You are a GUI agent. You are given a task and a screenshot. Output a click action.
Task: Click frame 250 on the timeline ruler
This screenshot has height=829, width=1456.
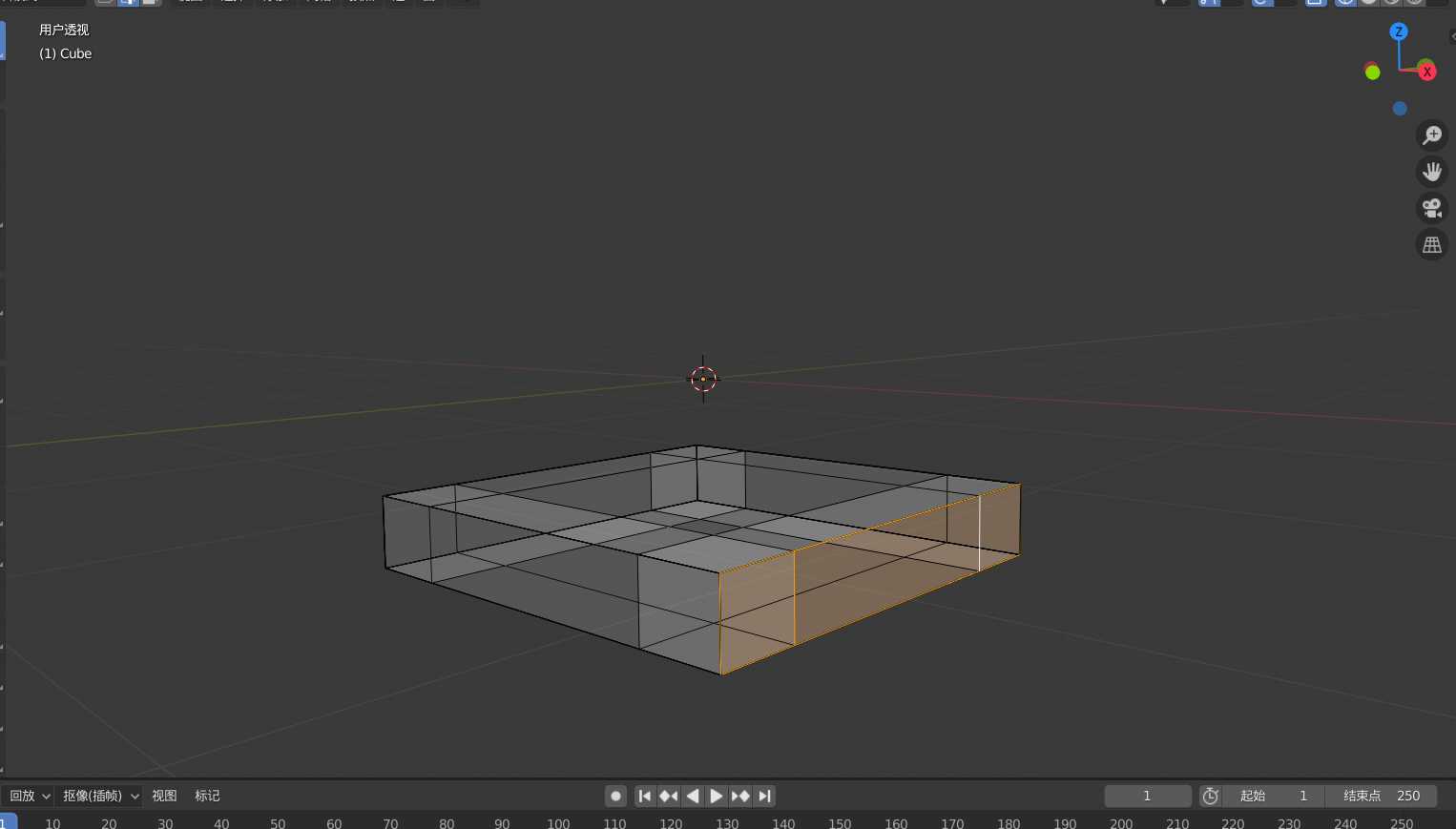[1402, 823]
